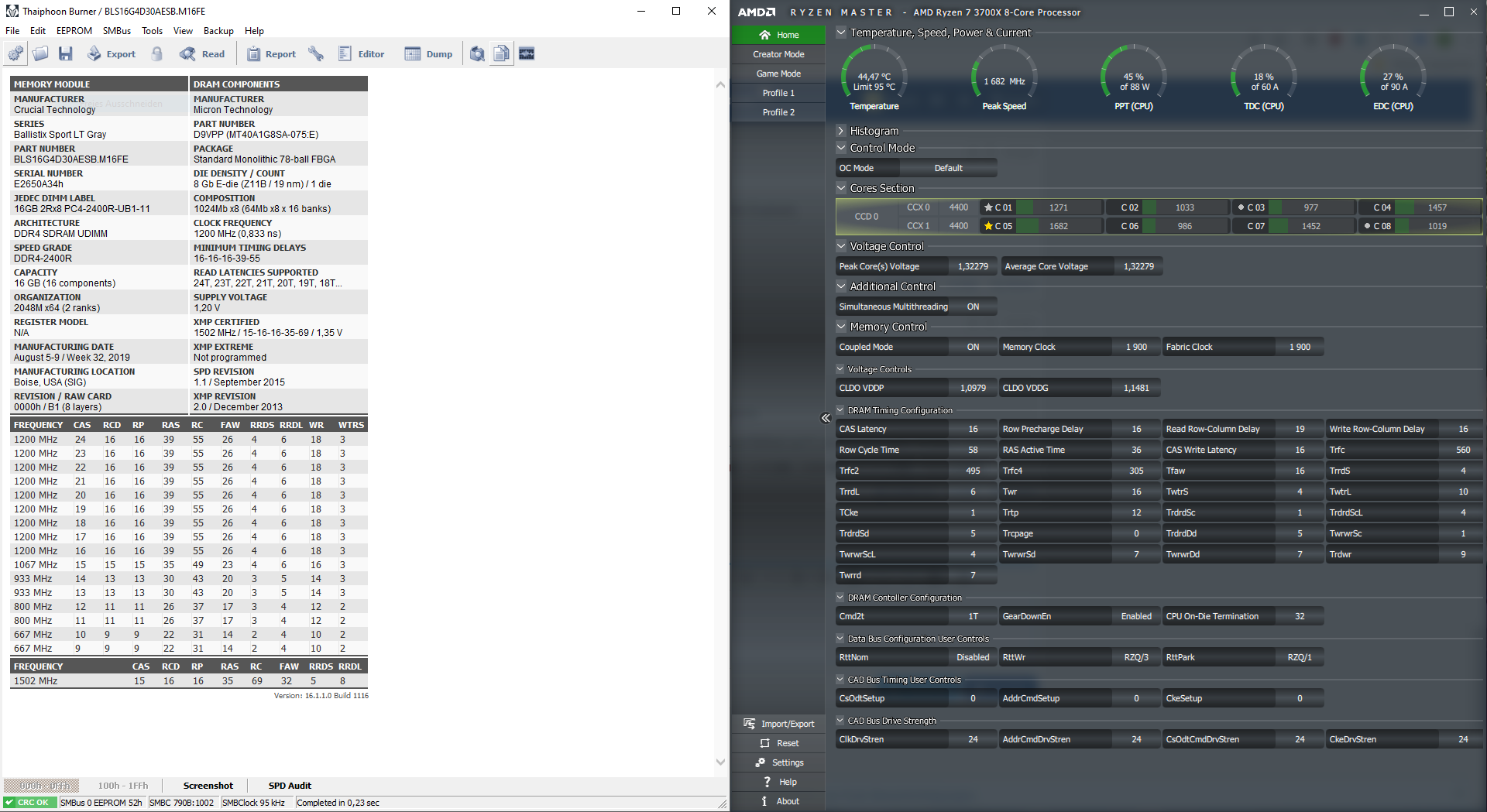
Task: Open Ryzen Master Settings
Action: point(778,762)
